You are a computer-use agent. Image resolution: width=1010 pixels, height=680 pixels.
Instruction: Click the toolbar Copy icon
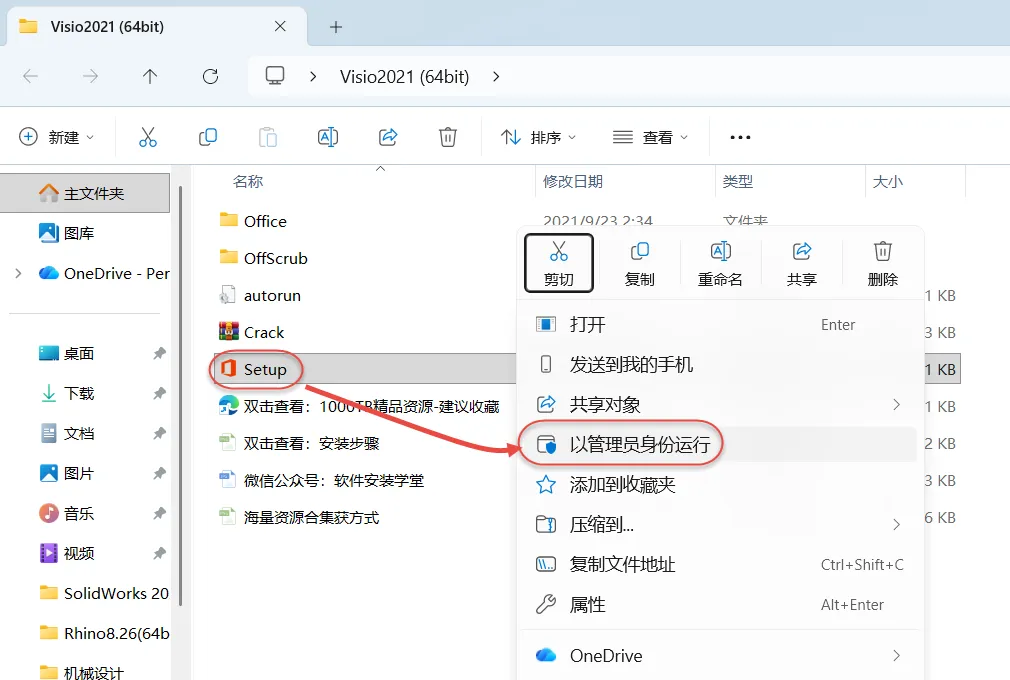[x=208, y=137]
